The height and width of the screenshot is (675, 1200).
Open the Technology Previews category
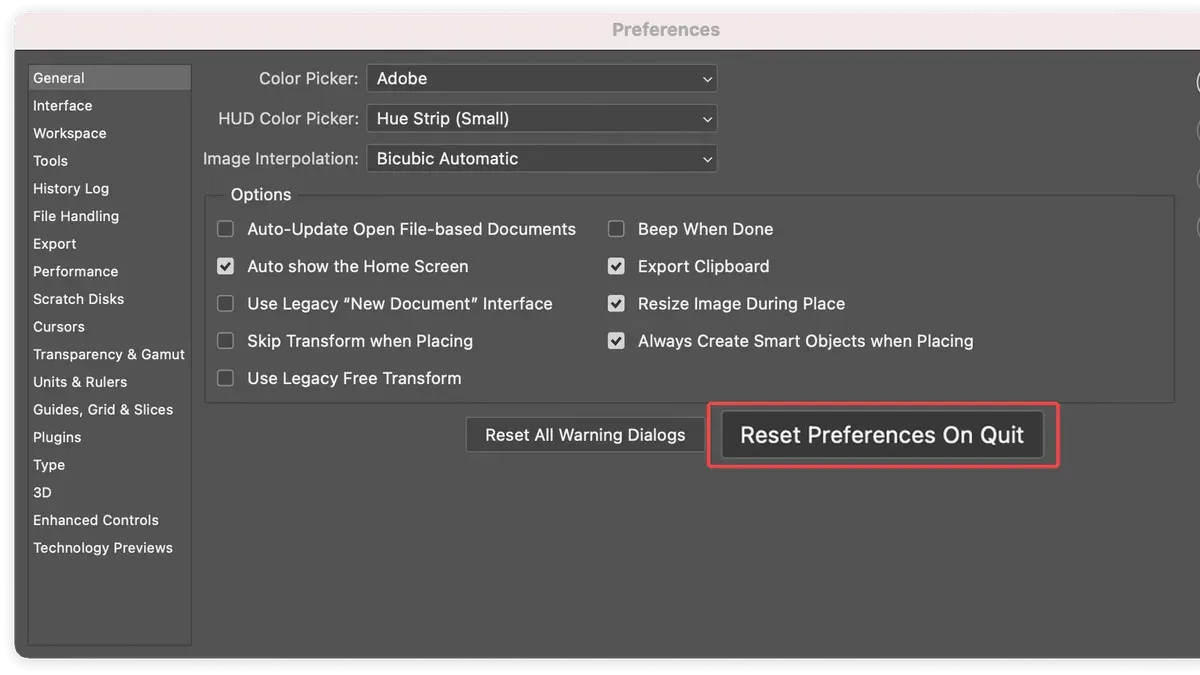pyautogui.click(x=110, y=548)
